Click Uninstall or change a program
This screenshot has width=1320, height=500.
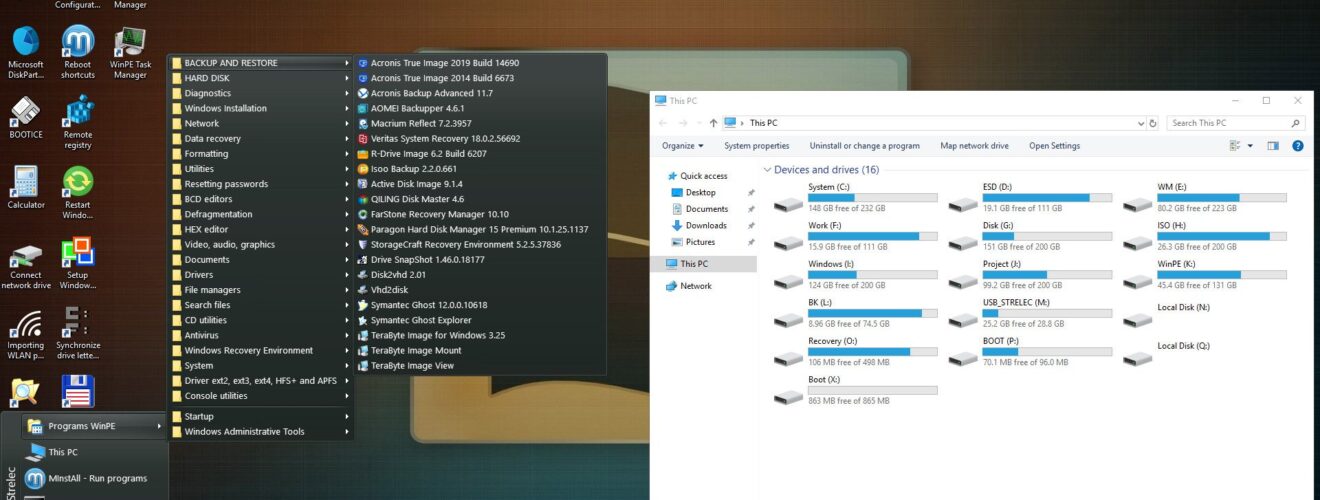pos(864,146)
